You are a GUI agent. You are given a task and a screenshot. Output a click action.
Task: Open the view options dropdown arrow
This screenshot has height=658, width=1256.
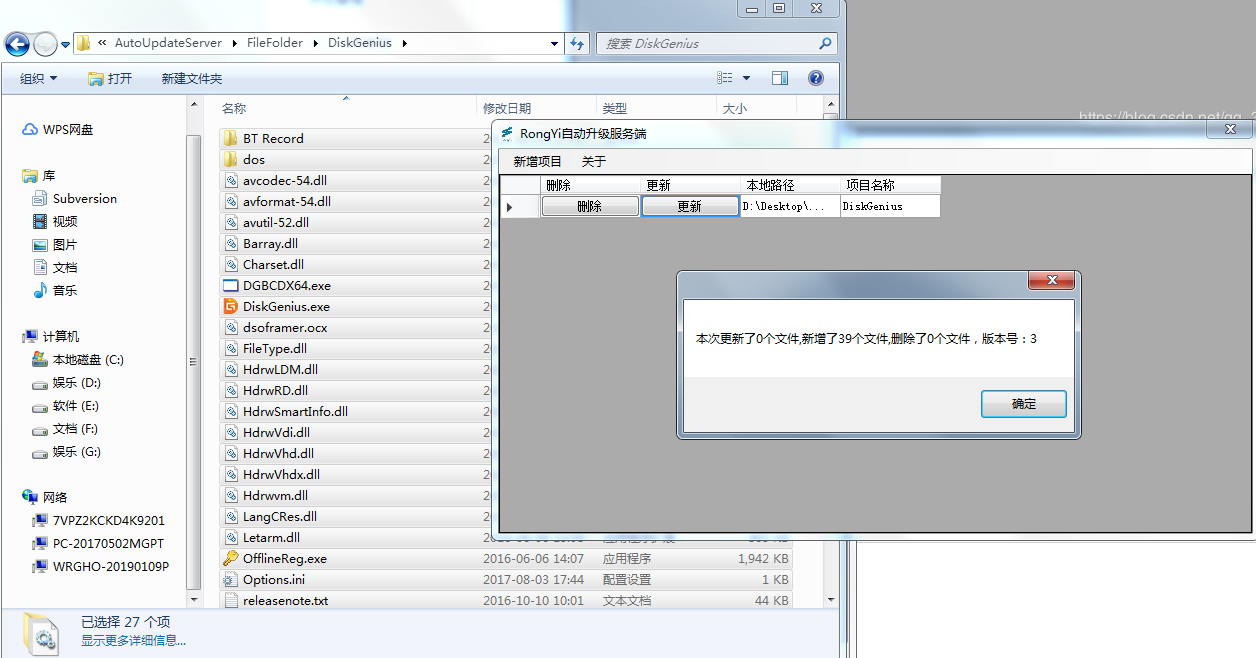click(746, 78)
